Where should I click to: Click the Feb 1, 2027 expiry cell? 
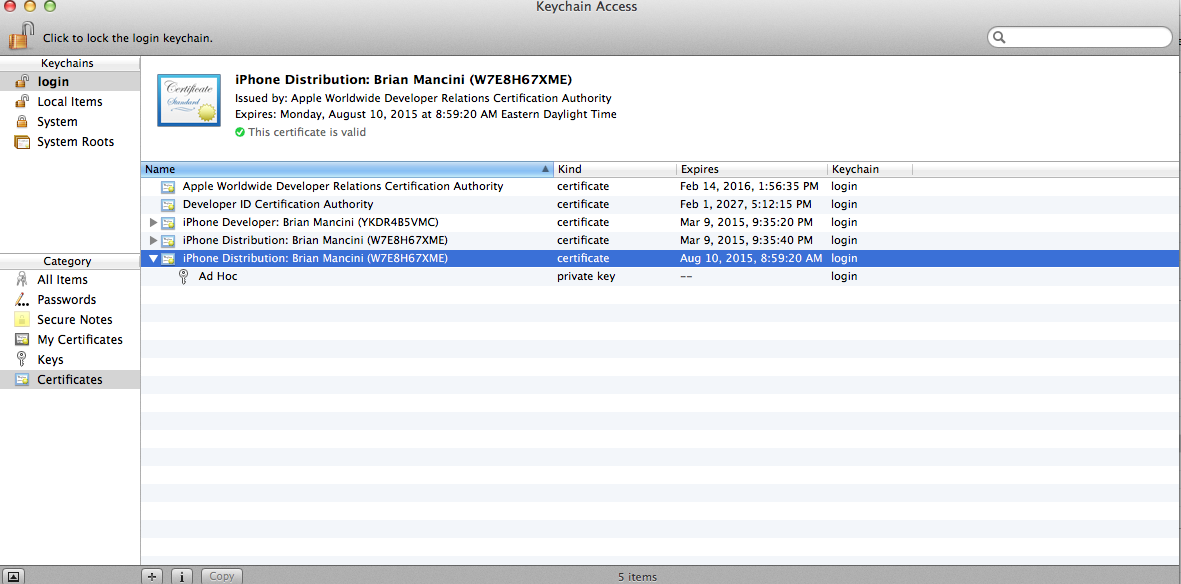(x=746, y=204)
